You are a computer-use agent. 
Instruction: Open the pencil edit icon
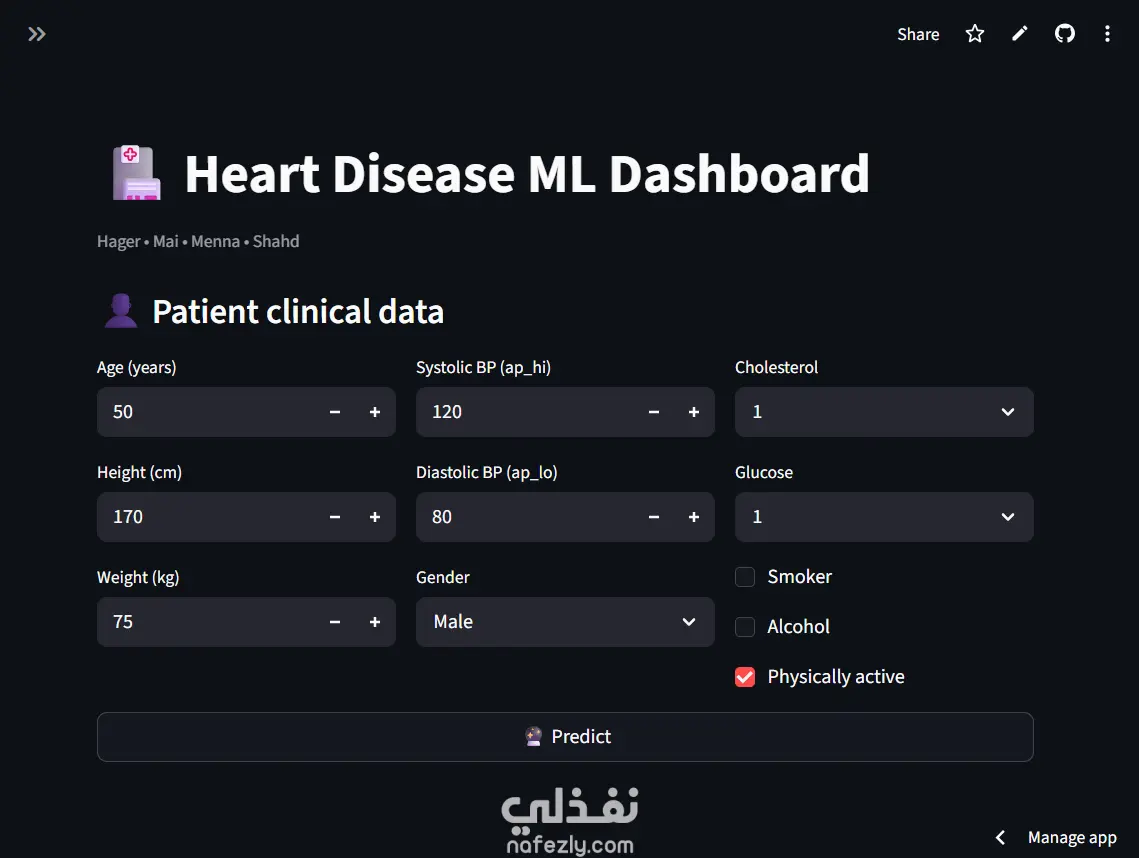click(x=1020, y=34)
